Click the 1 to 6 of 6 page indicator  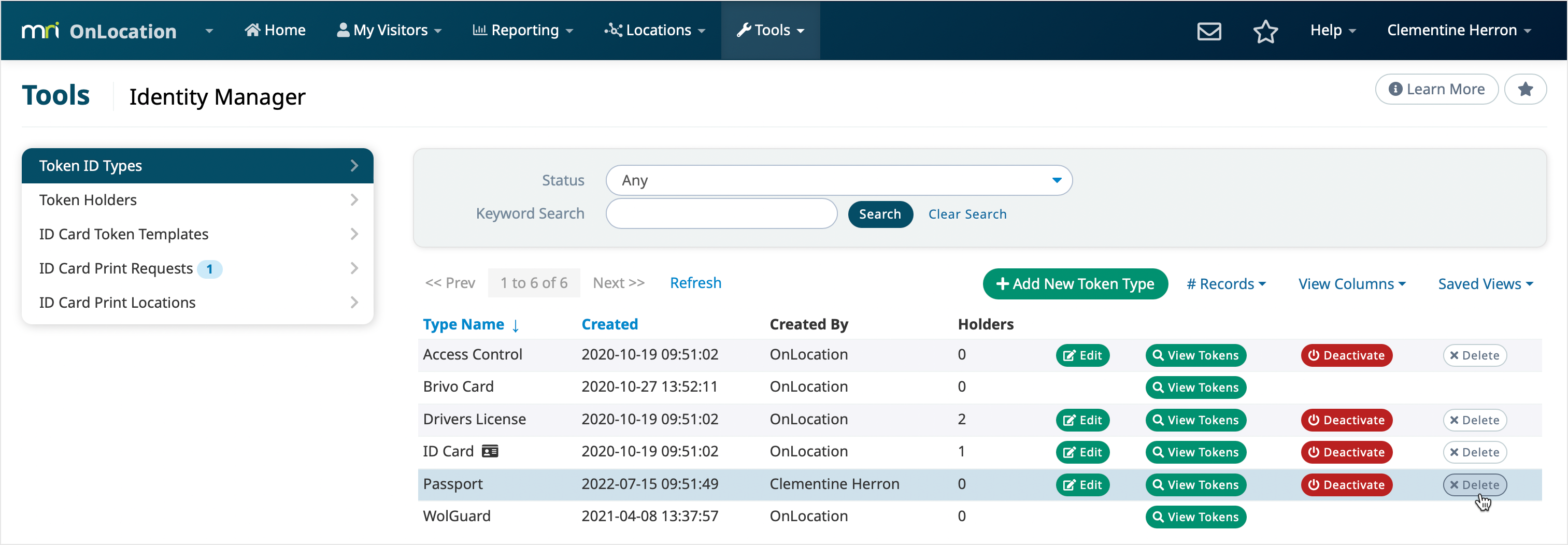click(534, 283)
